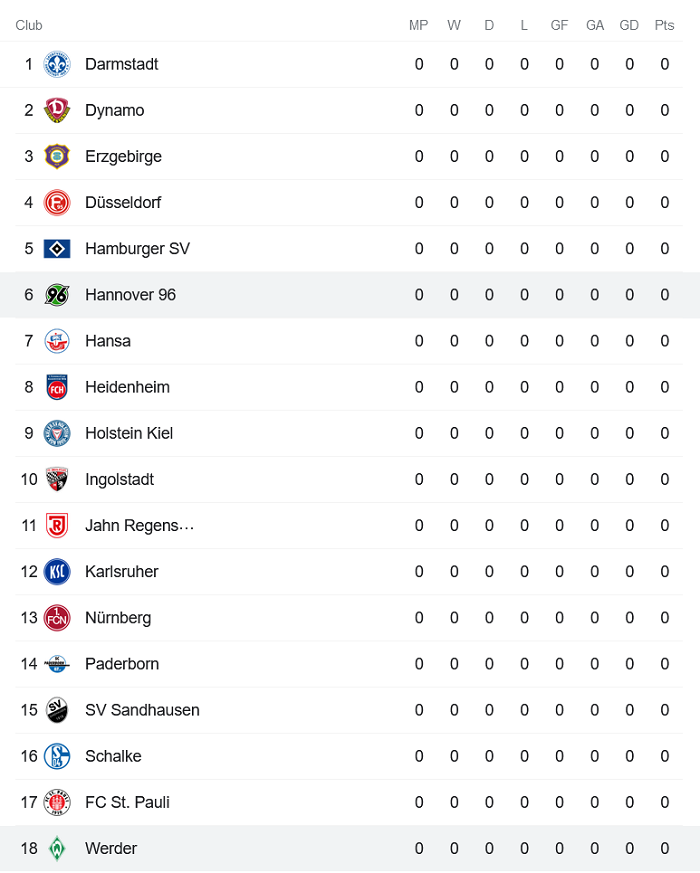Click the Dynamo Dresden crest logo
Screen dimensions: 700x873
coord(57,110)
